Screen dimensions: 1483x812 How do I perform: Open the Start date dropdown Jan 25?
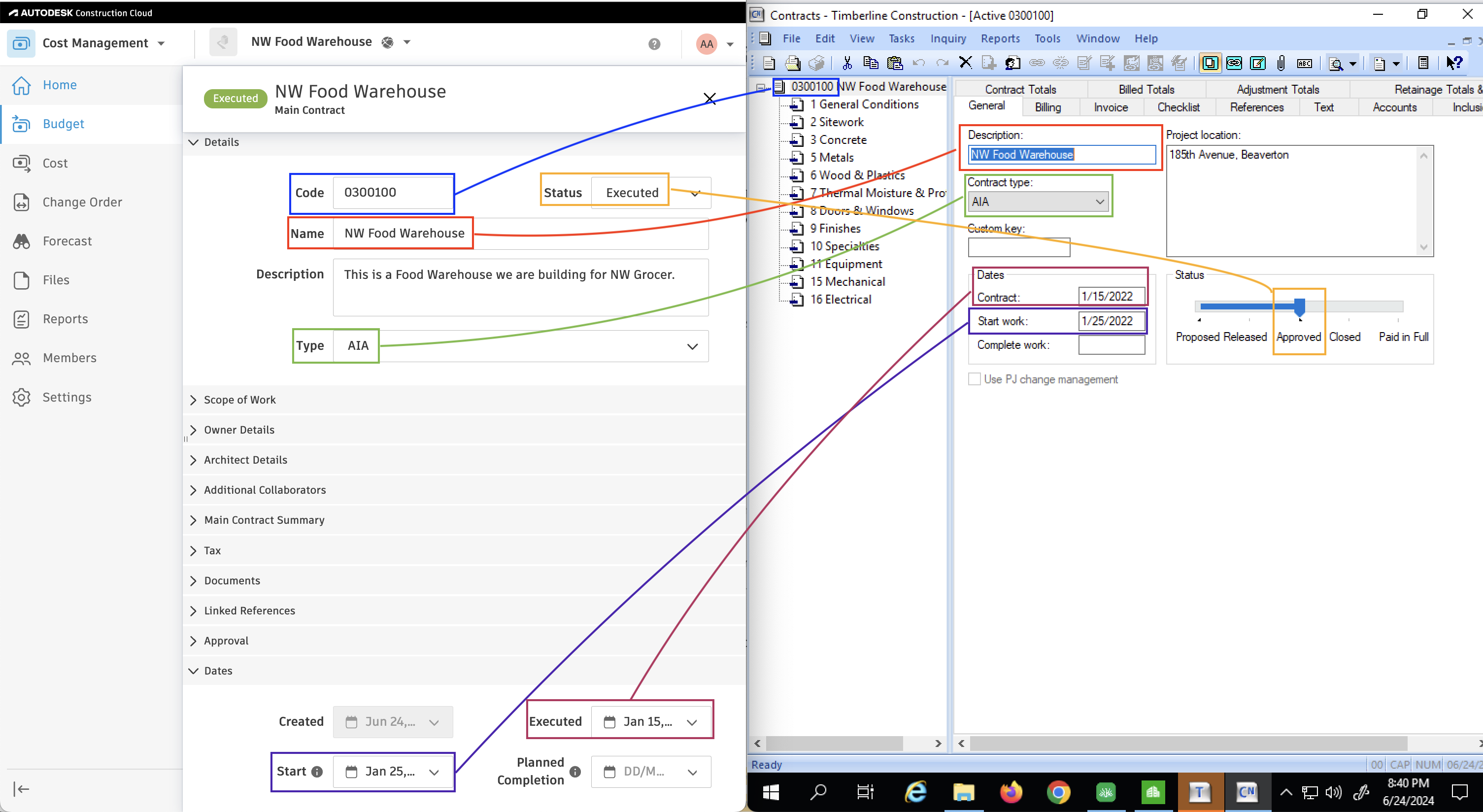pos(393,772)
